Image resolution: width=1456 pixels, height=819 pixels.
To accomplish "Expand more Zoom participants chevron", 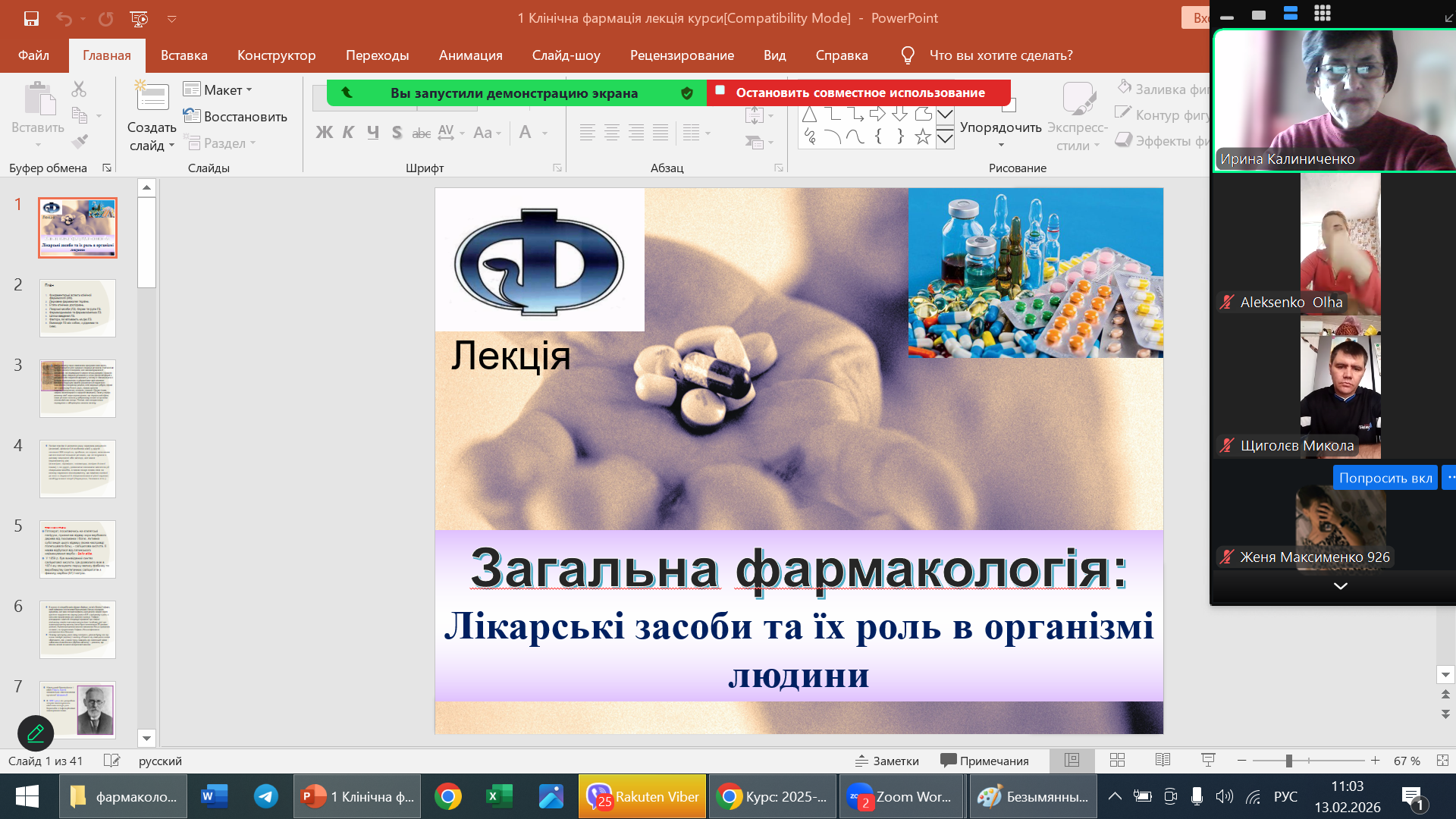I will (1340, 586).
